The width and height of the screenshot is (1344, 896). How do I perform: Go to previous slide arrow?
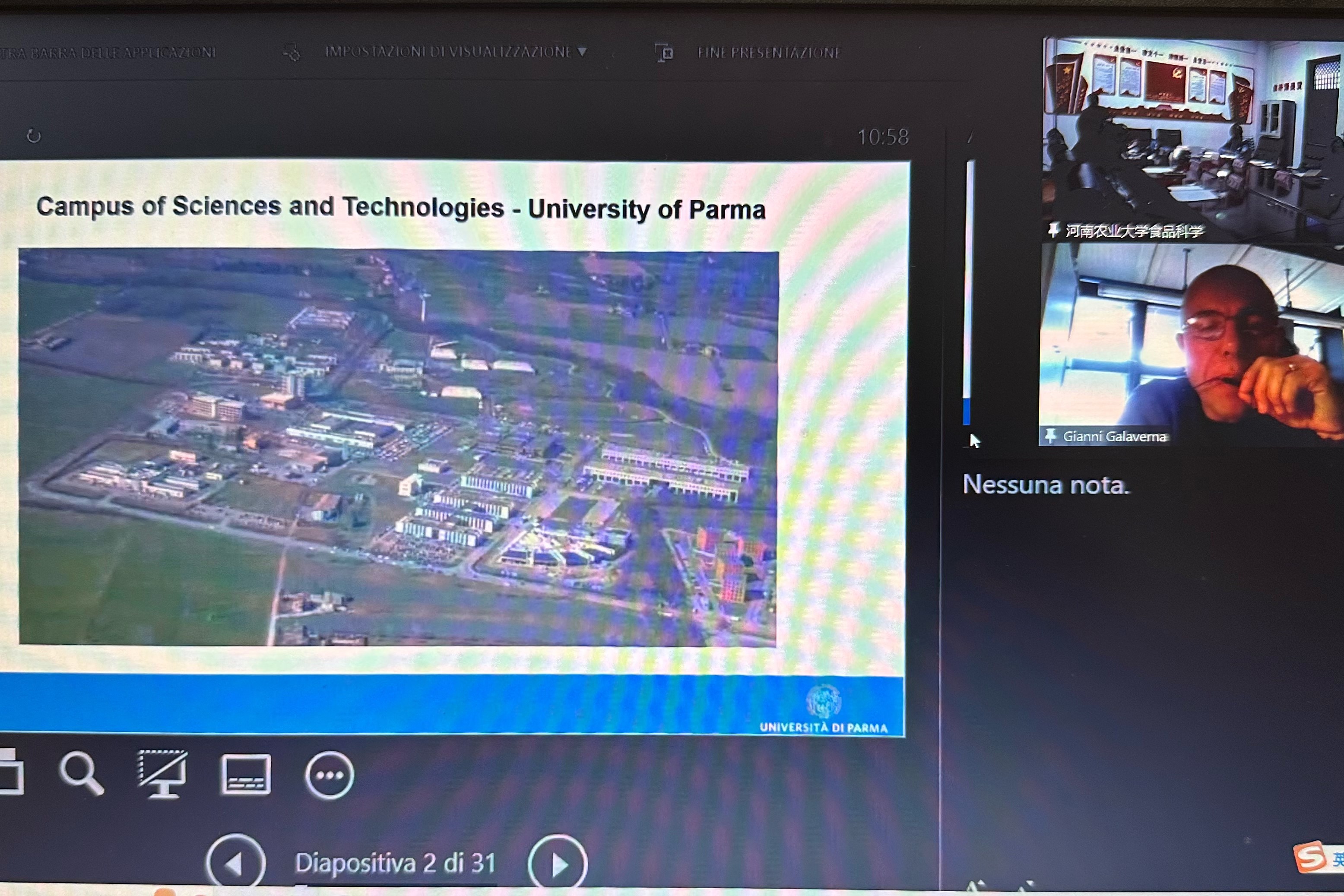[x=235, y=863]
